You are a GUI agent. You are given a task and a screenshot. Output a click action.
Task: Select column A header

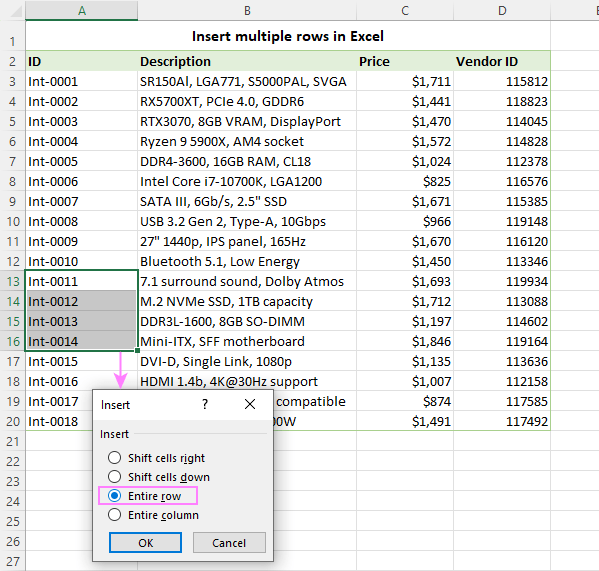(82, 11)
